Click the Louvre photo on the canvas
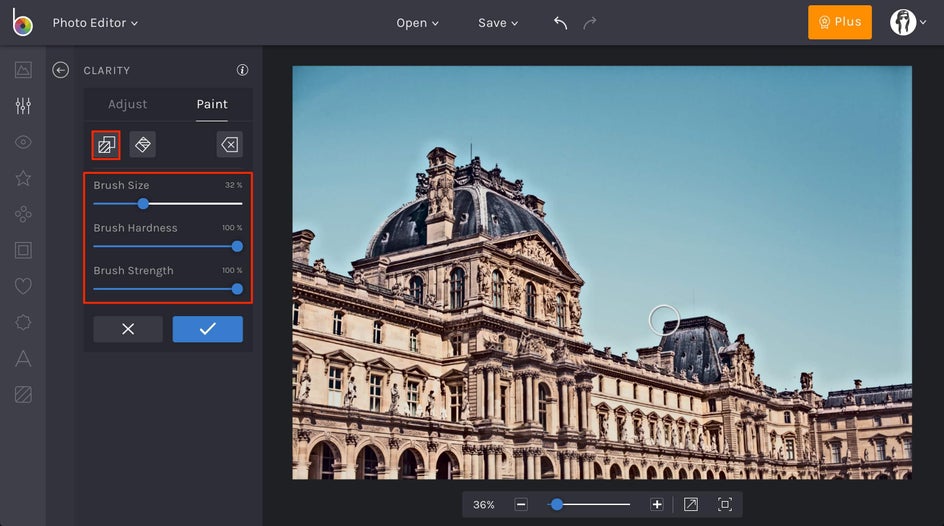Screen dimensions: 944x526 pos(602,273)
